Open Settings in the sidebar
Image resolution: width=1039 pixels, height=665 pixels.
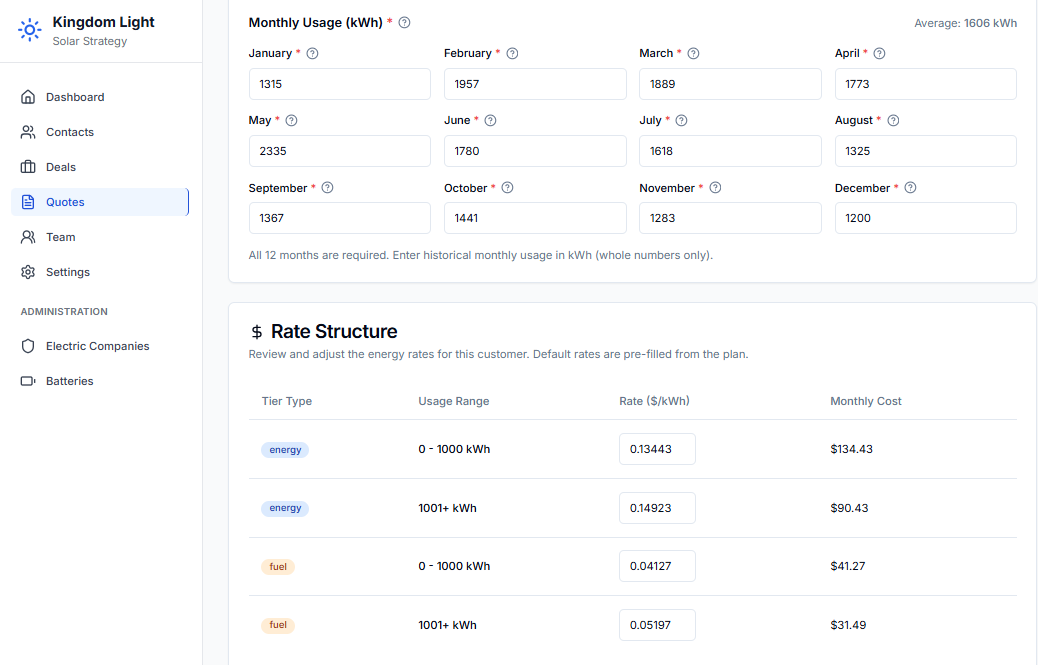point(100,272)
